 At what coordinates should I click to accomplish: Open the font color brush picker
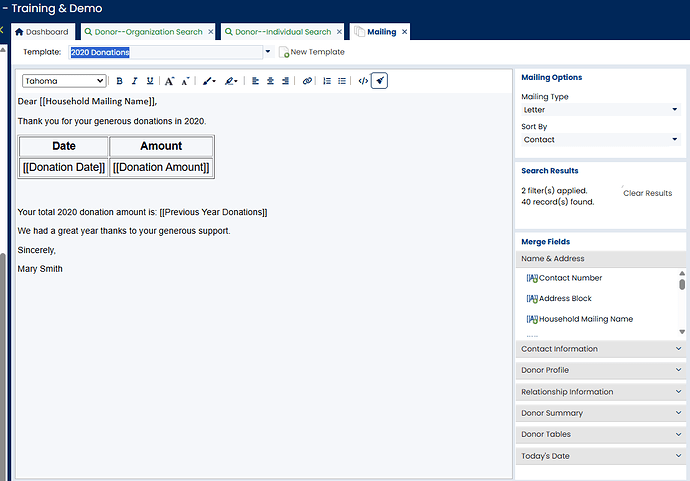pyautogui.click(x=209, y=81)
